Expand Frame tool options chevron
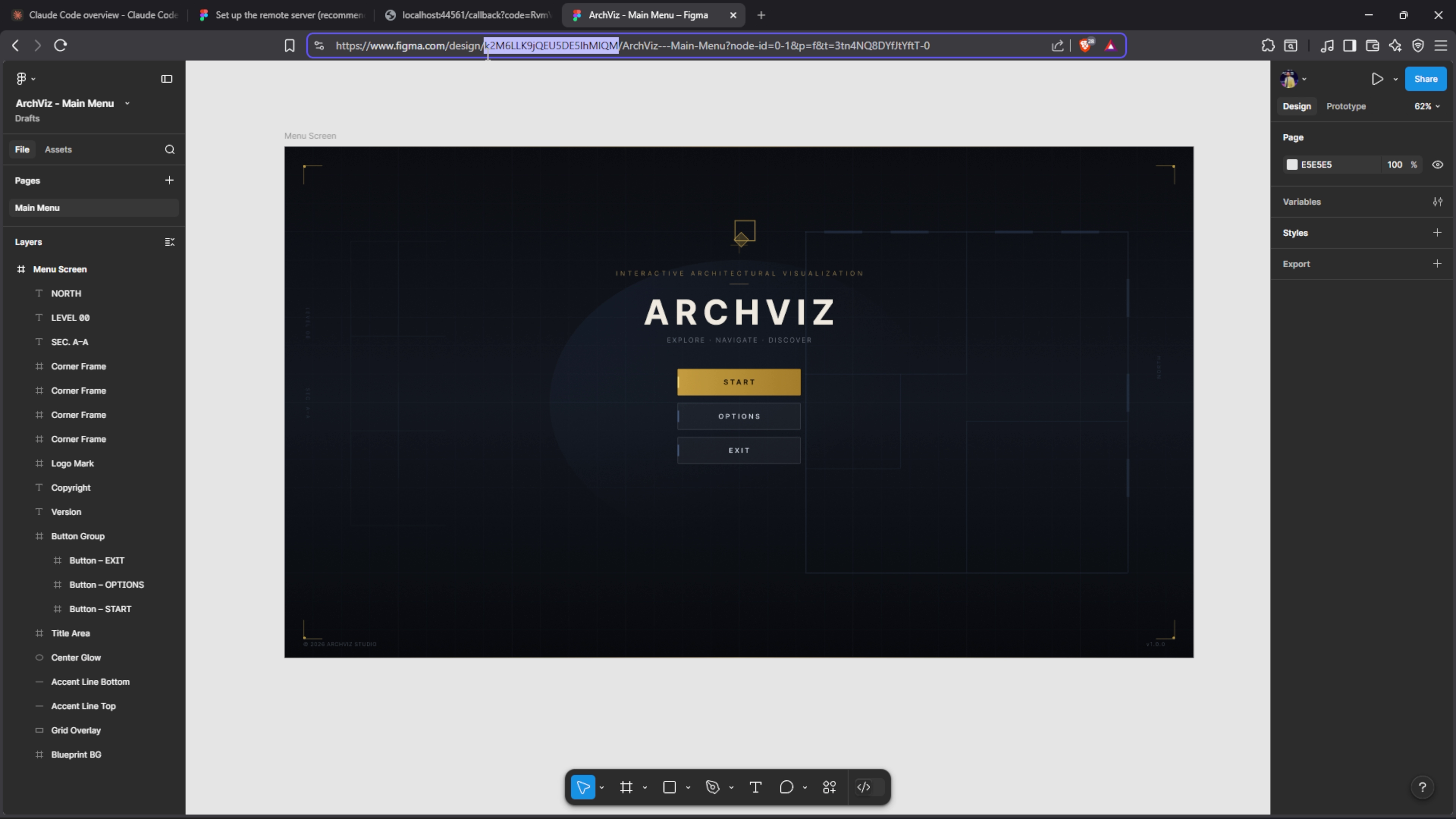Viewport: 1456px width, 819px height. click(644, 788)
